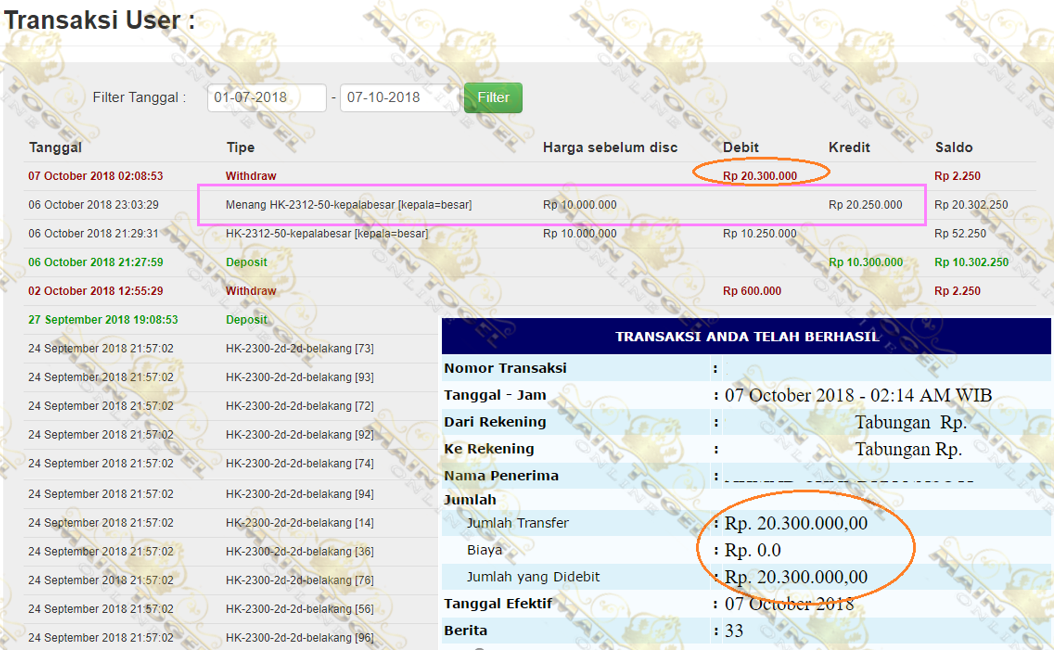Screen dimensions: 1054x650
Task: Click the Rp 20.250.000 kredit amount
Action: tap(865, 205)
